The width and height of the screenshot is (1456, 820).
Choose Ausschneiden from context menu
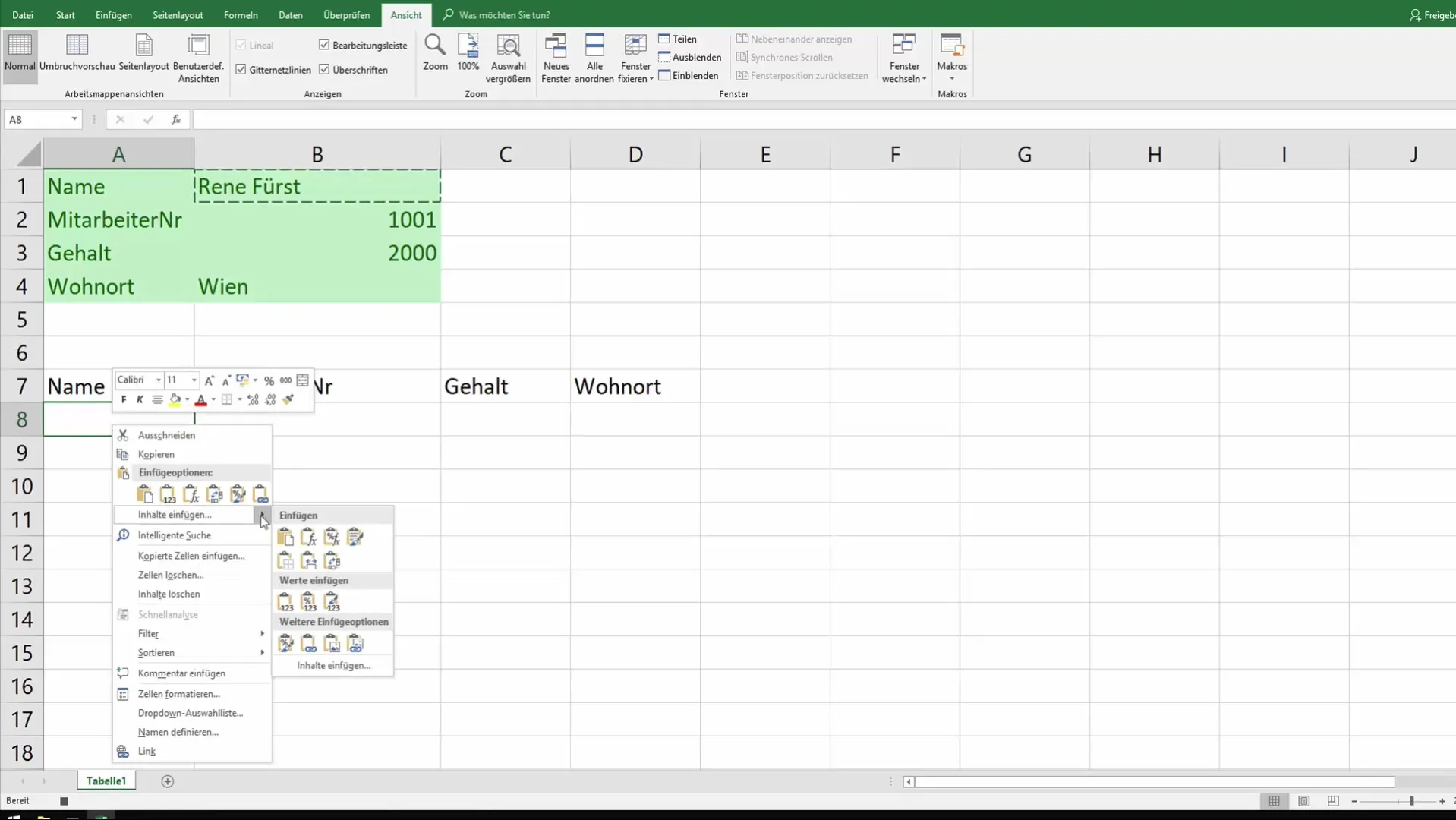point(192,435)
